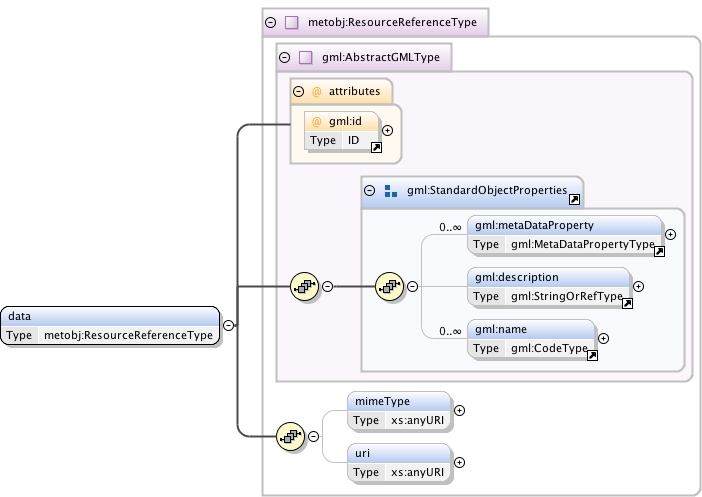Click type value gml:StringOrRefType
Image resolution: width=702 pixels, height=497 pixels.
[566, 296]
